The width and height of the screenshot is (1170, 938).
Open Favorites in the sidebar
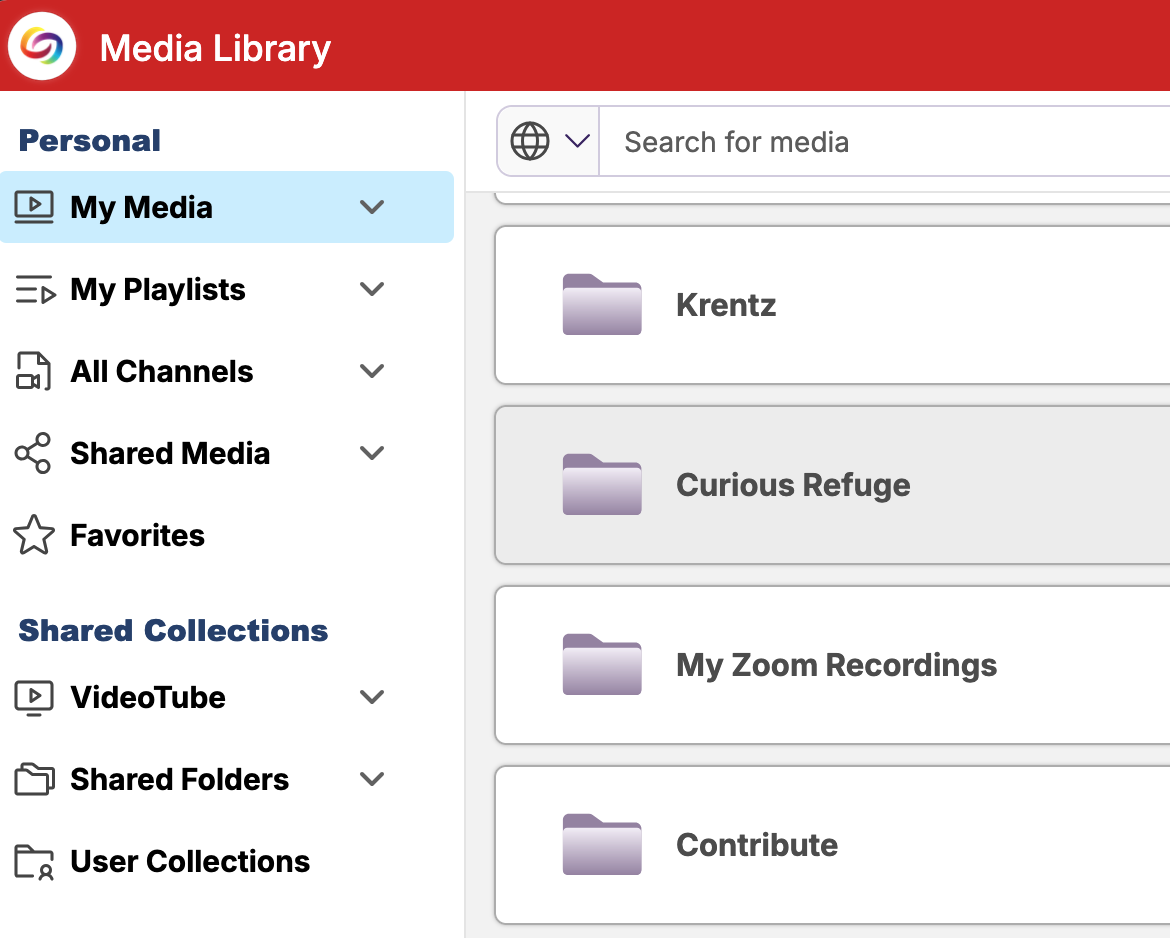(x=137, y=535)
